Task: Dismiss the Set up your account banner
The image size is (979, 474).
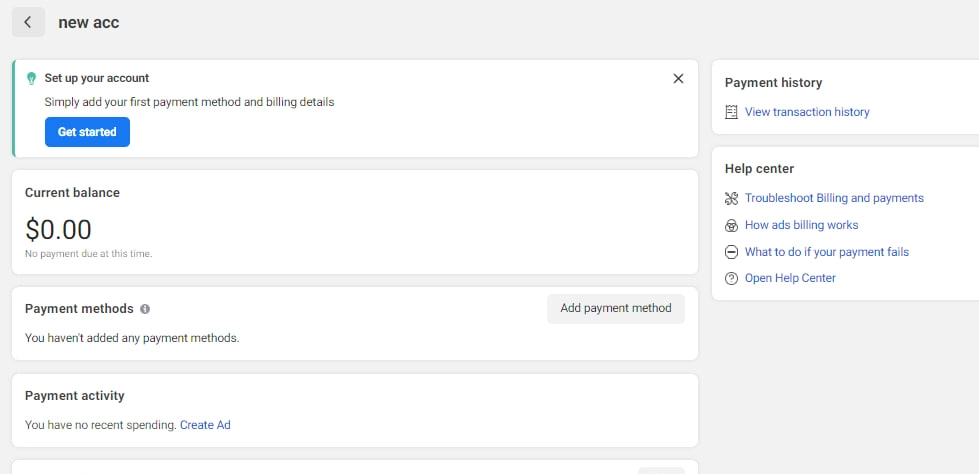Action: 678,79
